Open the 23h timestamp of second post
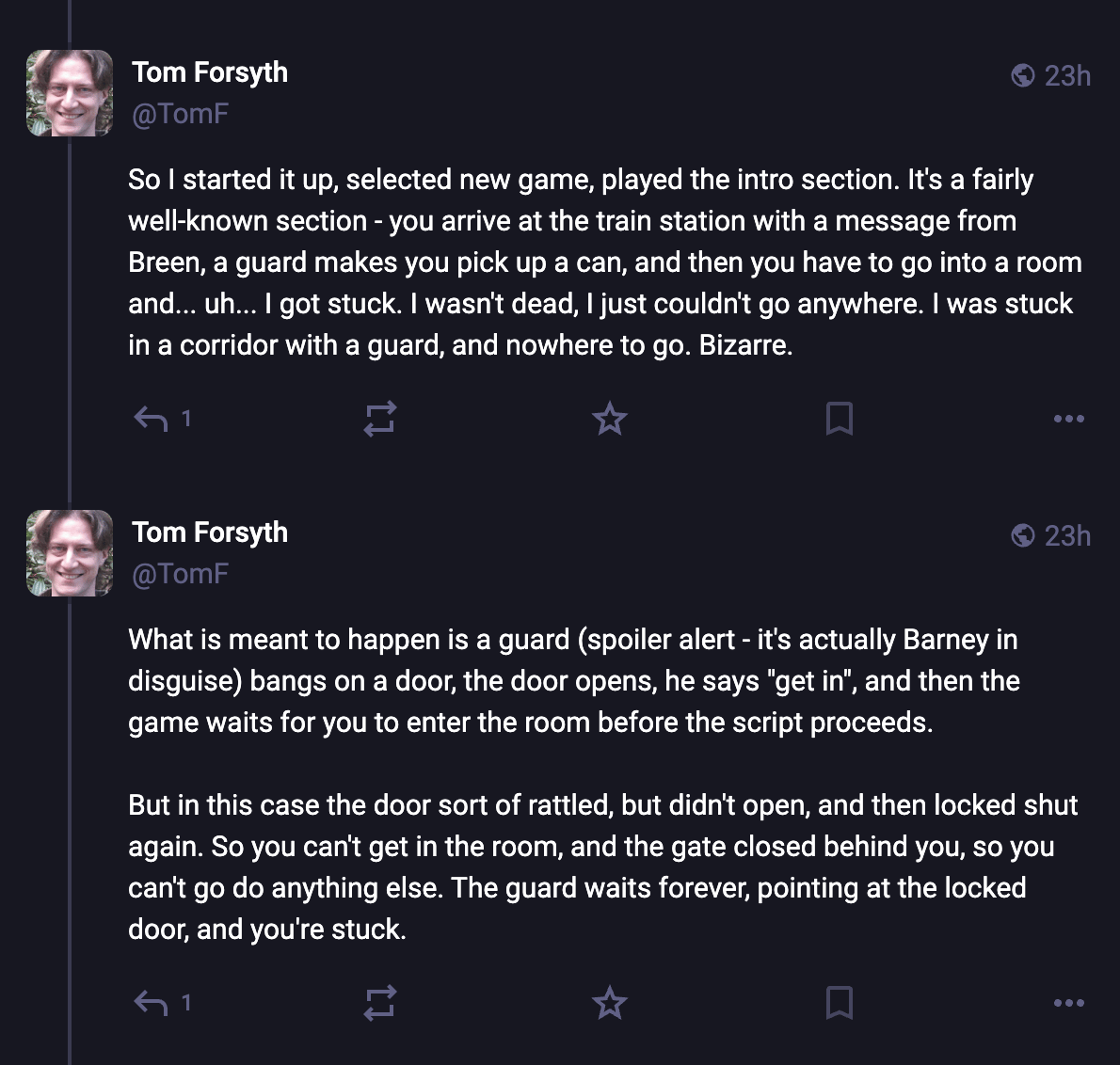 [1067, 535]
